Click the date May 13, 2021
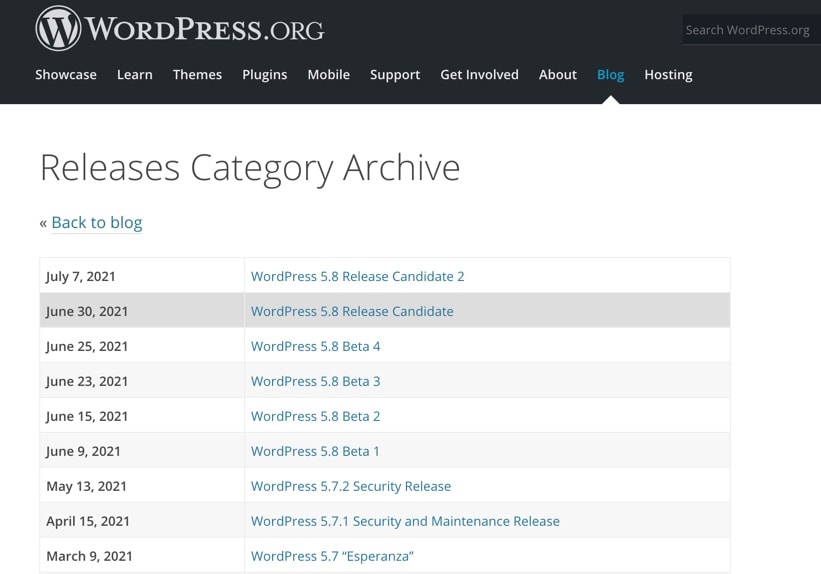The image size is (821, 574). pyautogui.click(x=86, y=487)
